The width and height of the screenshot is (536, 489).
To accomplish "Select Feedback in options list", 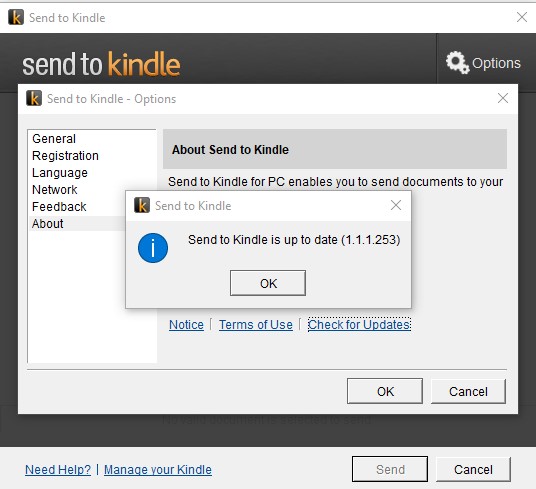I will [59, 207].
